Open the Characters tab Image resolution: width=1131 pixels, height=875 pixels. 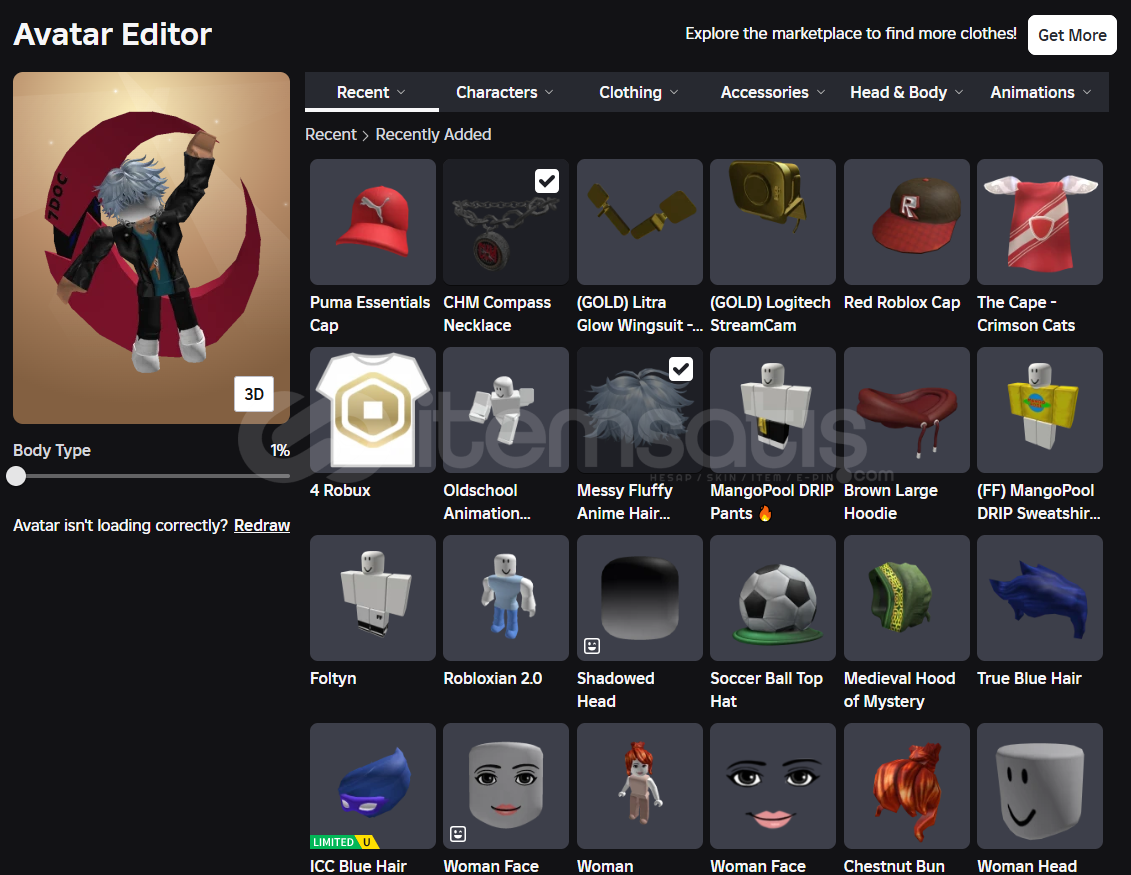[x=505, y=92]
